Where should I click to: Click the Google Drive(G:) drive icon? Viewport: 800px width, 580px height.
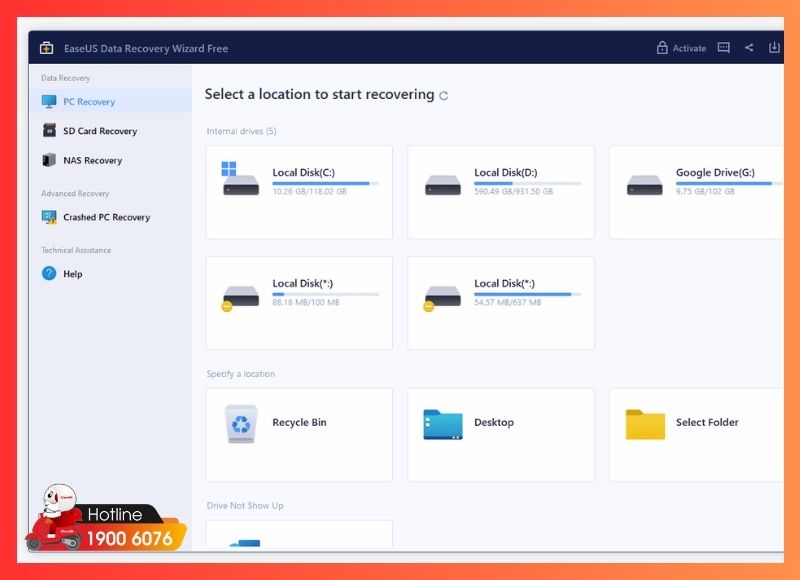point(644,185)
